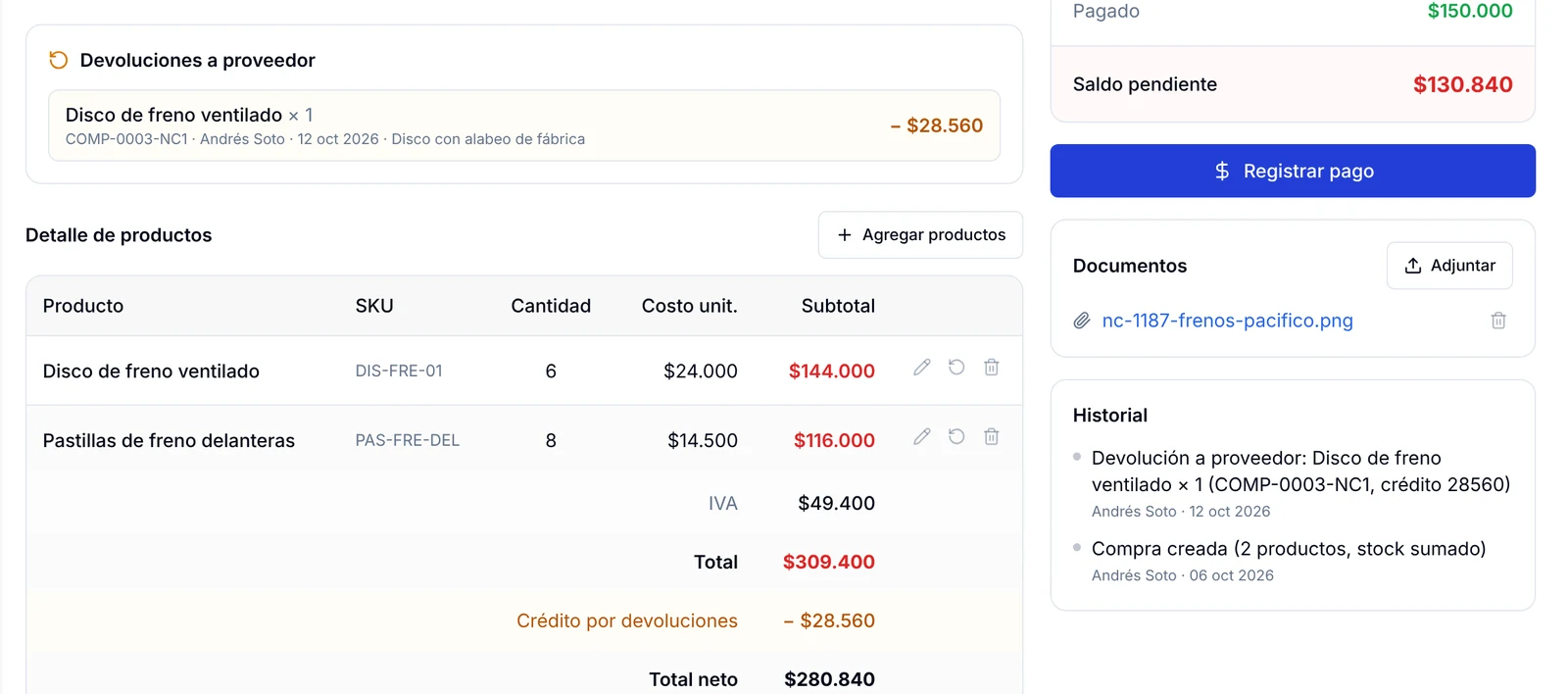Open the nc-1187-frenos-pacifico.png link
Image resolution: width=1568 pixels, height=694 pixels.
(x=1227, y=321)
